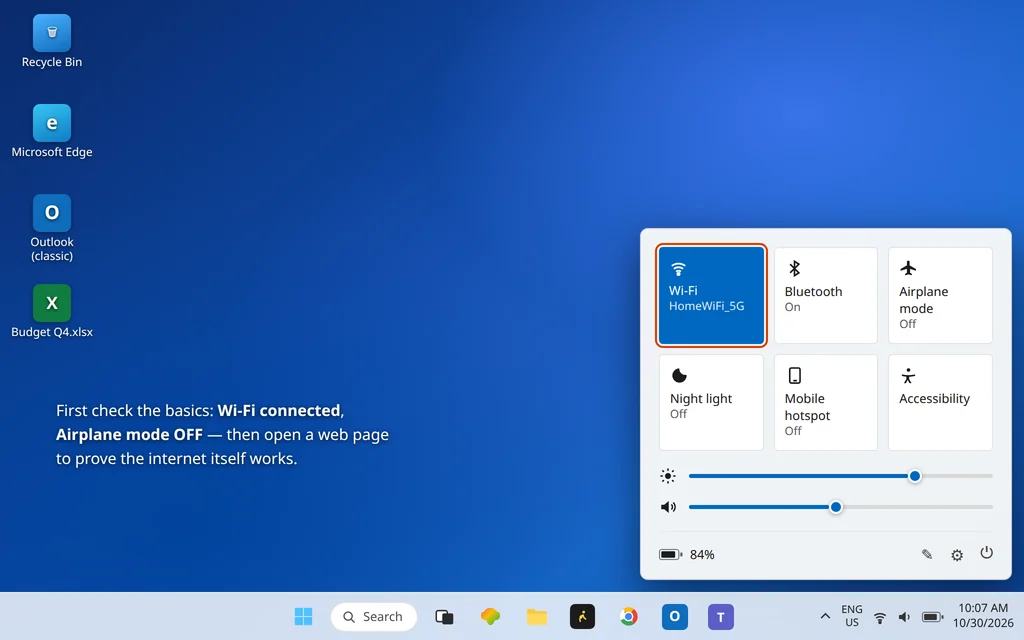
Task: Click the taskbar Search box
Action: pyautogui.click(x=374, y=616)
